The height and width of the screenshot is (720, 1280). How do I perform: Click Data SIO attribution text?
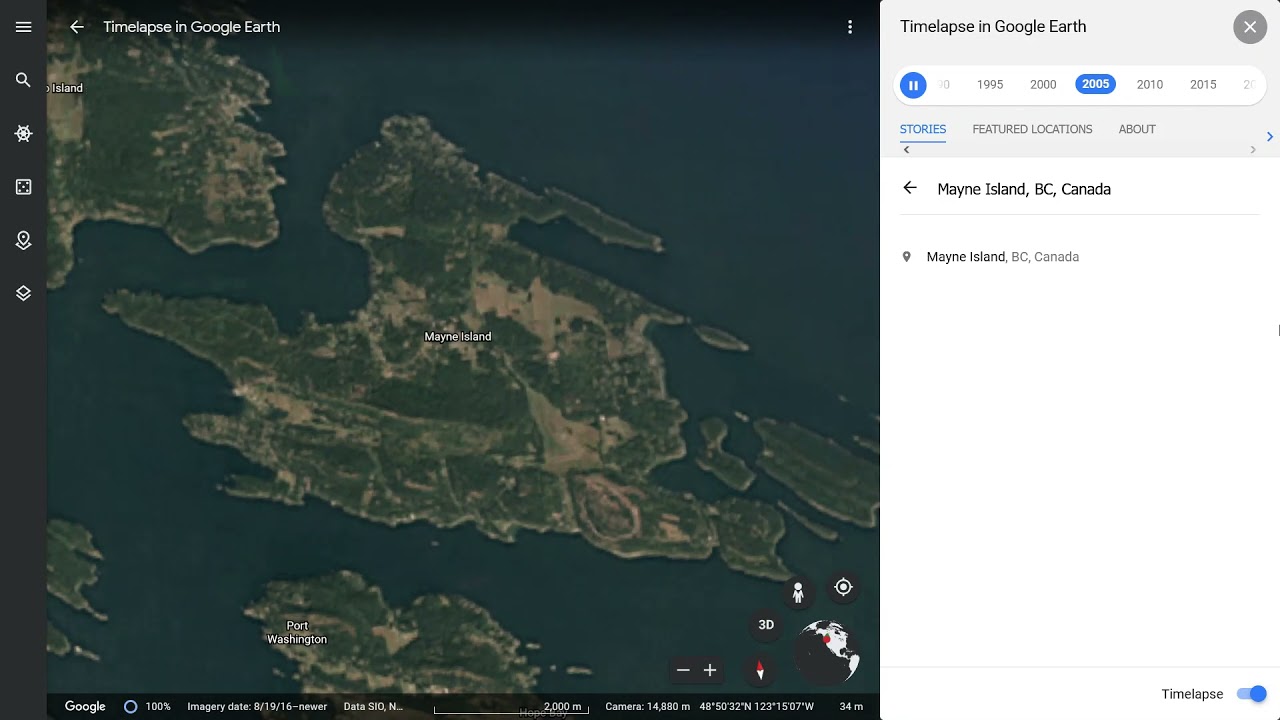(373, 706)
